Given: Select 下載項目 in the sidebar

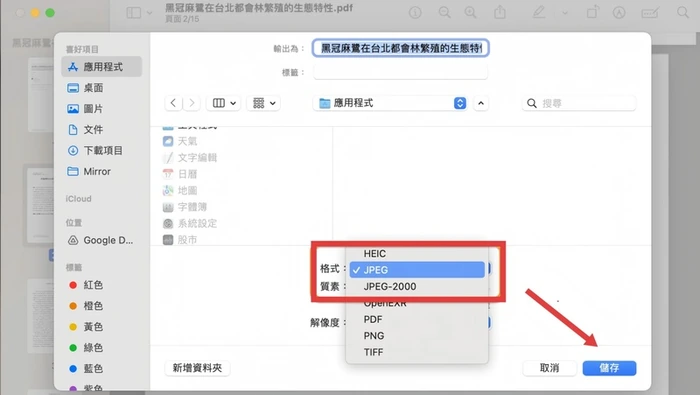Looking at the screenshot, I should 102,150.
